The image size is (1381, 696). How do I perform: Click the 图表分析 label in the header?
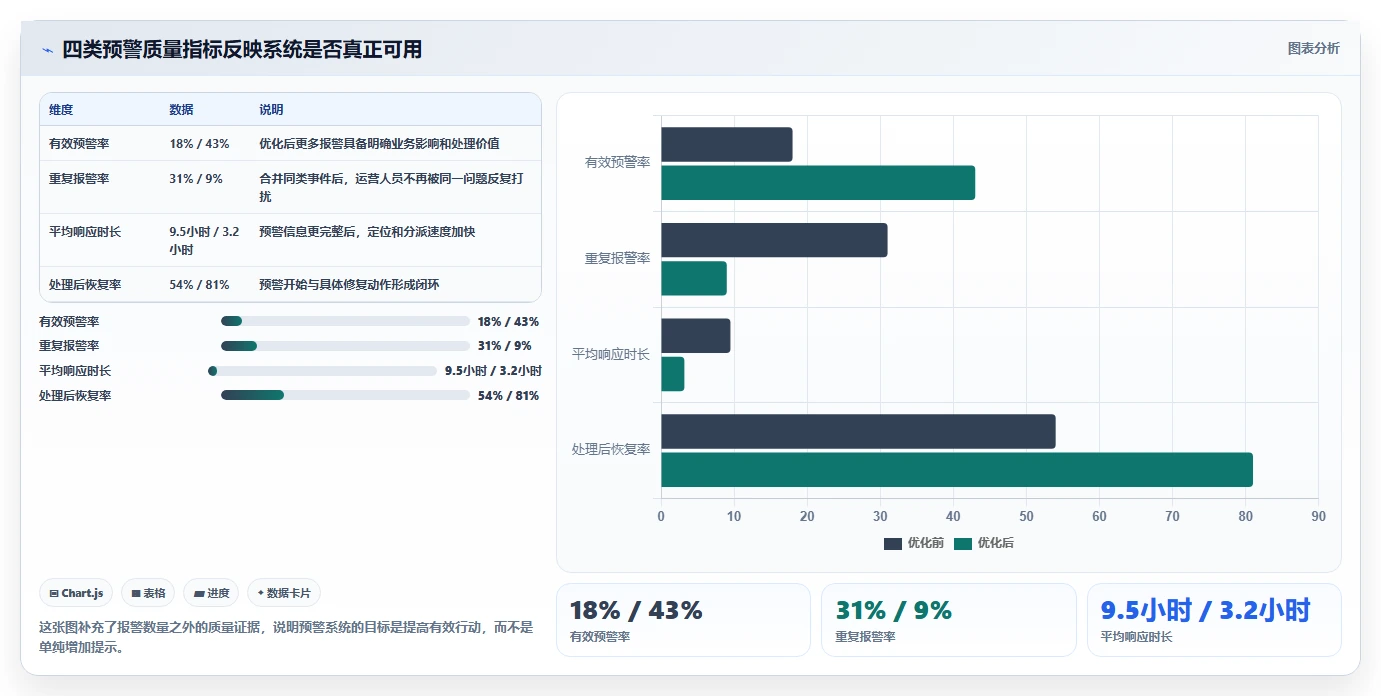click(1313, 49)
